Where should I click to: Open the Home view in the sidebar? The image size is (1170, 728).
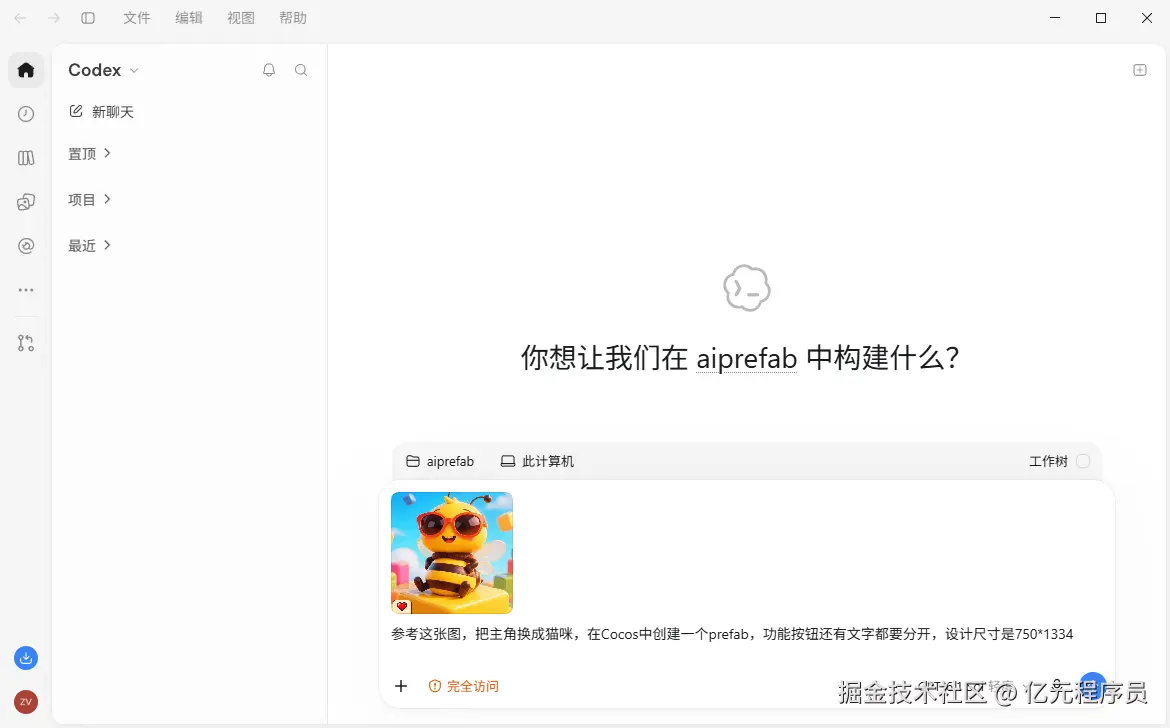tap(26, 70)
